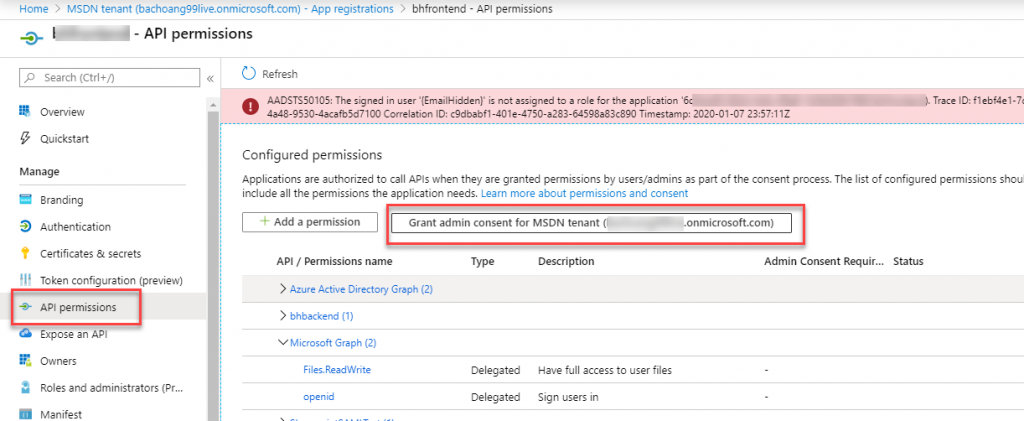
Task: Click 'Have full access to user files' description
Action: tap(605, 370)
